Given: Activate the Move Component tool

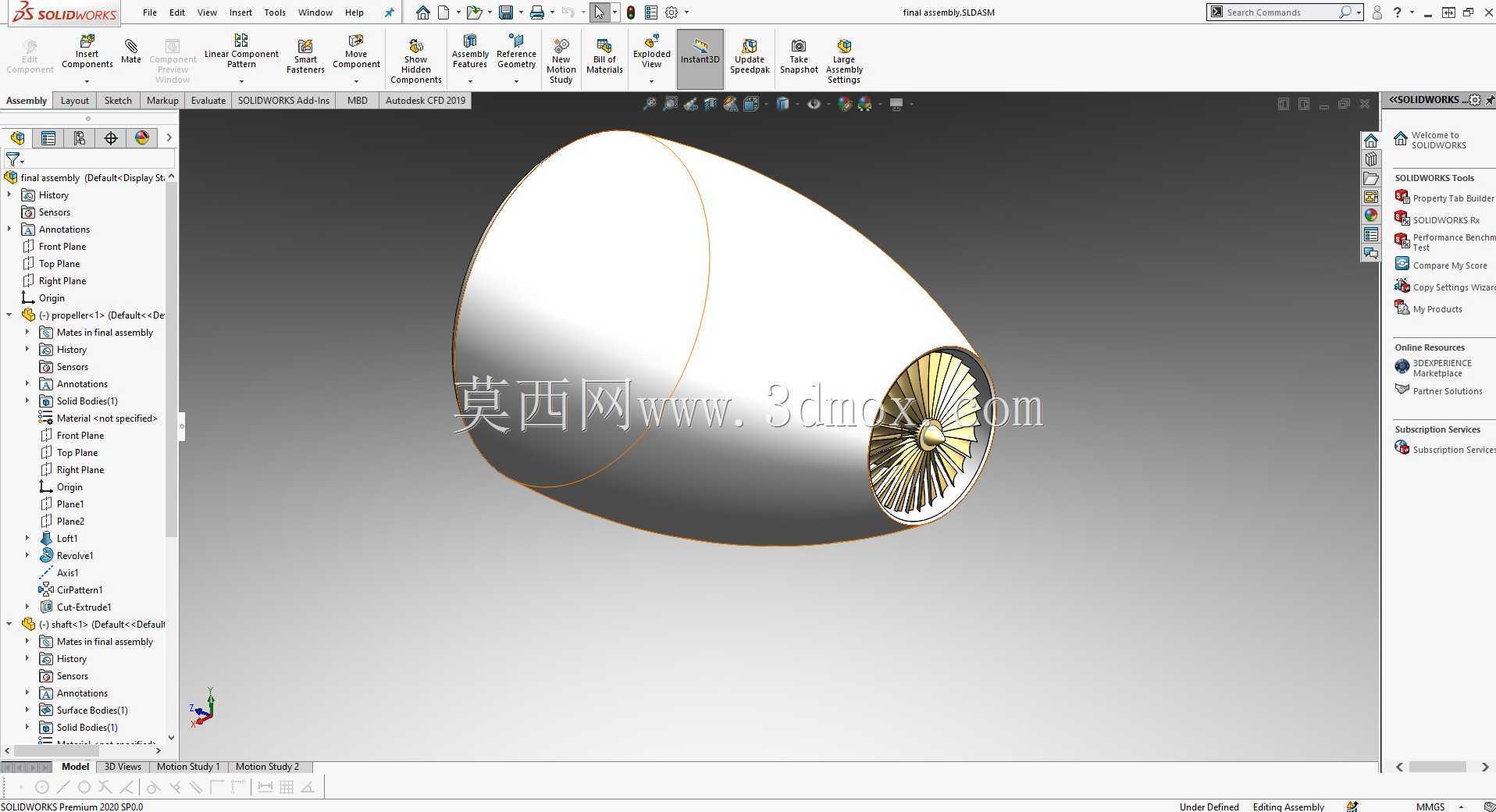Looking at the screenshot, I should 356,52.
